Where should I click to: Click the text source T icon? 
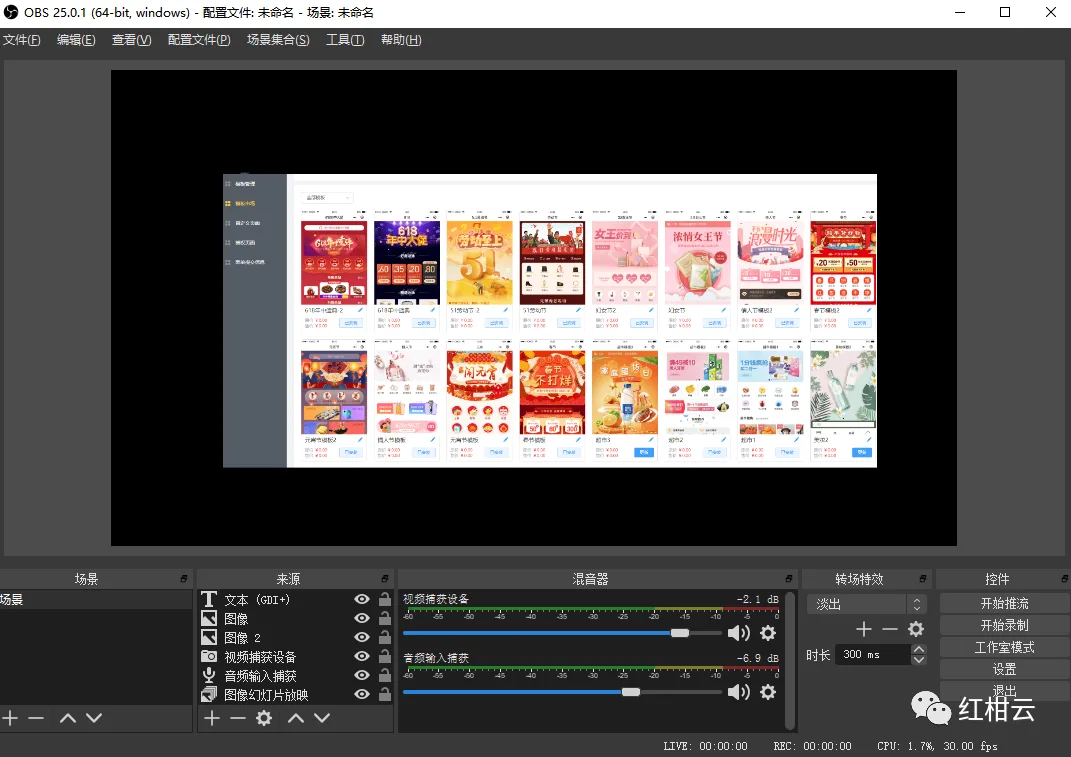pyautogui.click(x=209, y=599)
